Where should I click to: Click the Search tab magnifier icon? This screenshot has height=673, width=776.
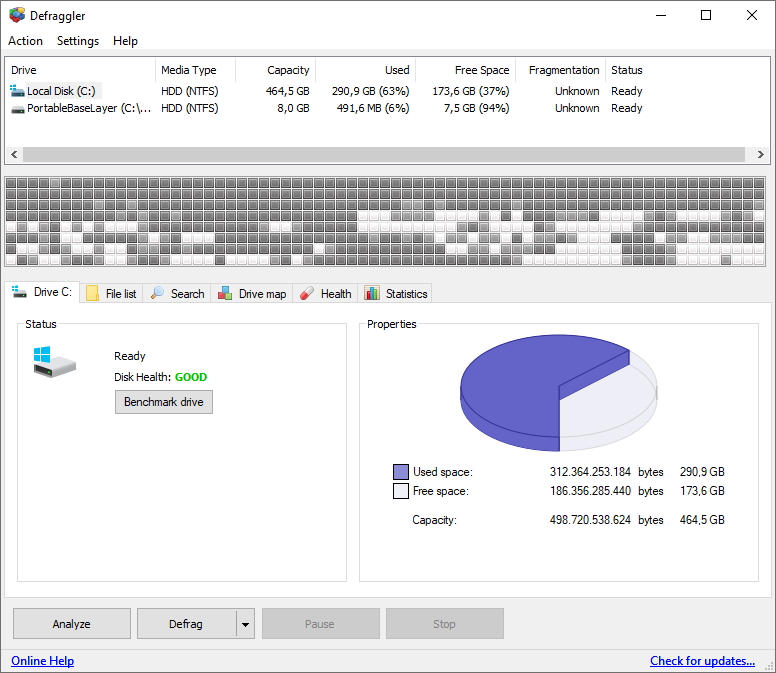point(158,293)
